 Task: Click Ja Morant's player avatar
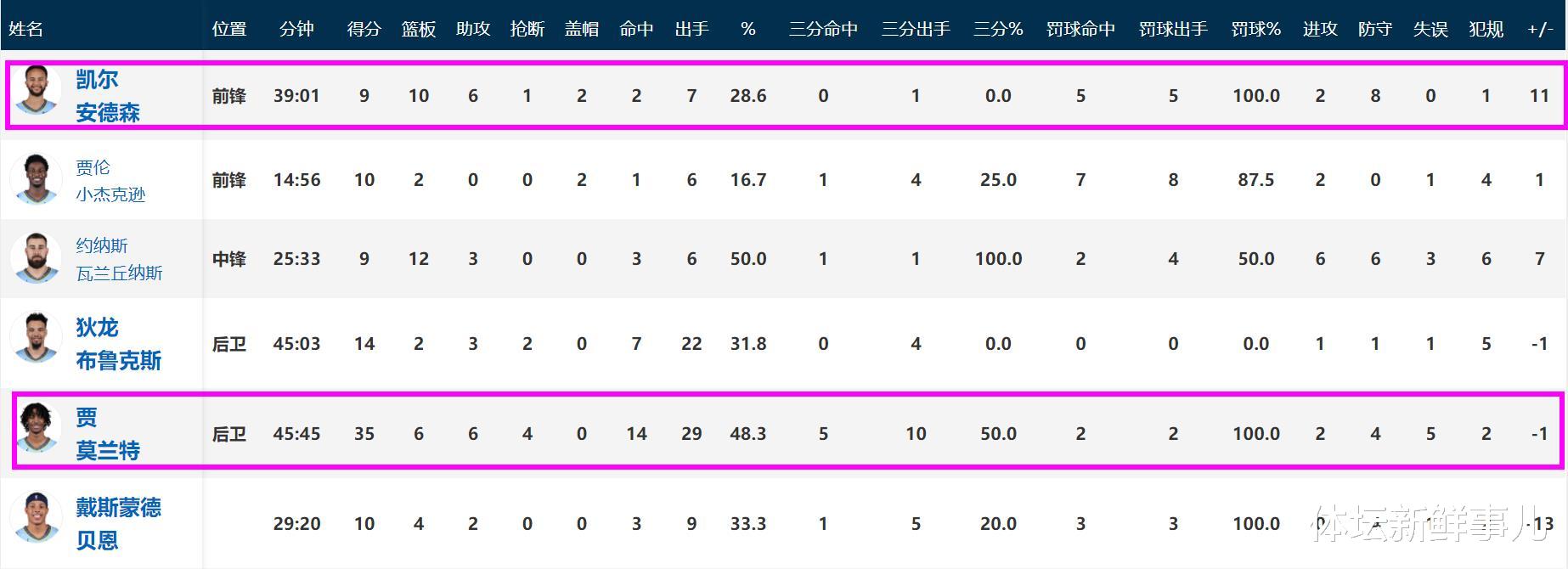(x=38, y=428)
